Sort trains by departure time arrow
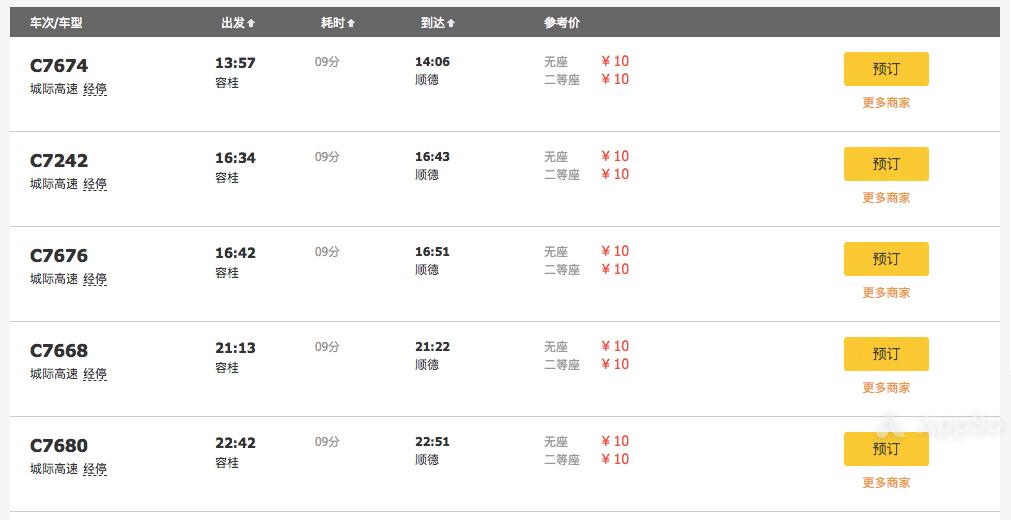 (x=251, y=23)
